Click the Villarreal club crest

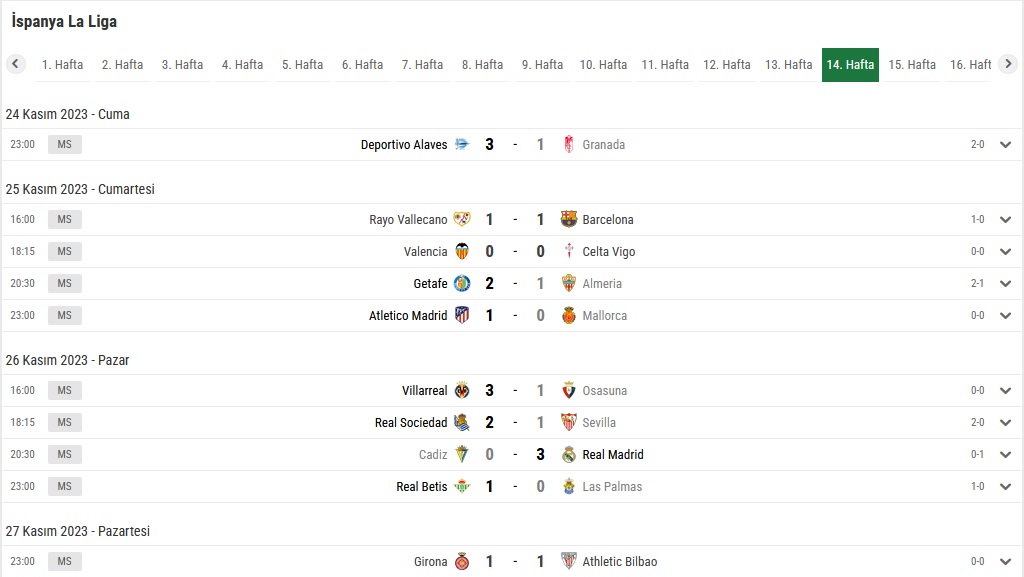[x=462, y=390]
